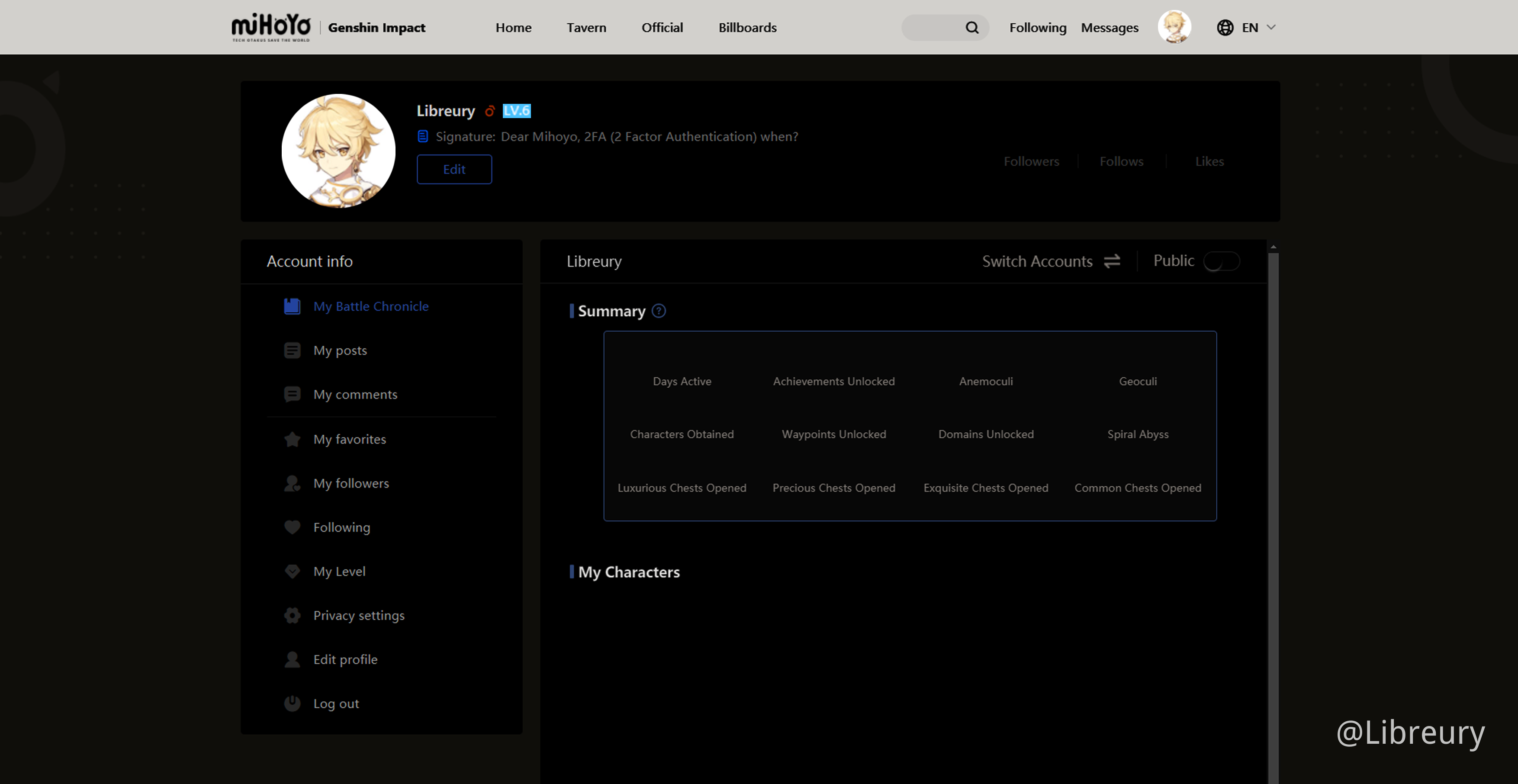The width and height of the screenshot is (1518, 784).
Task: Select the My posts icon
Action: coord(292,350)
